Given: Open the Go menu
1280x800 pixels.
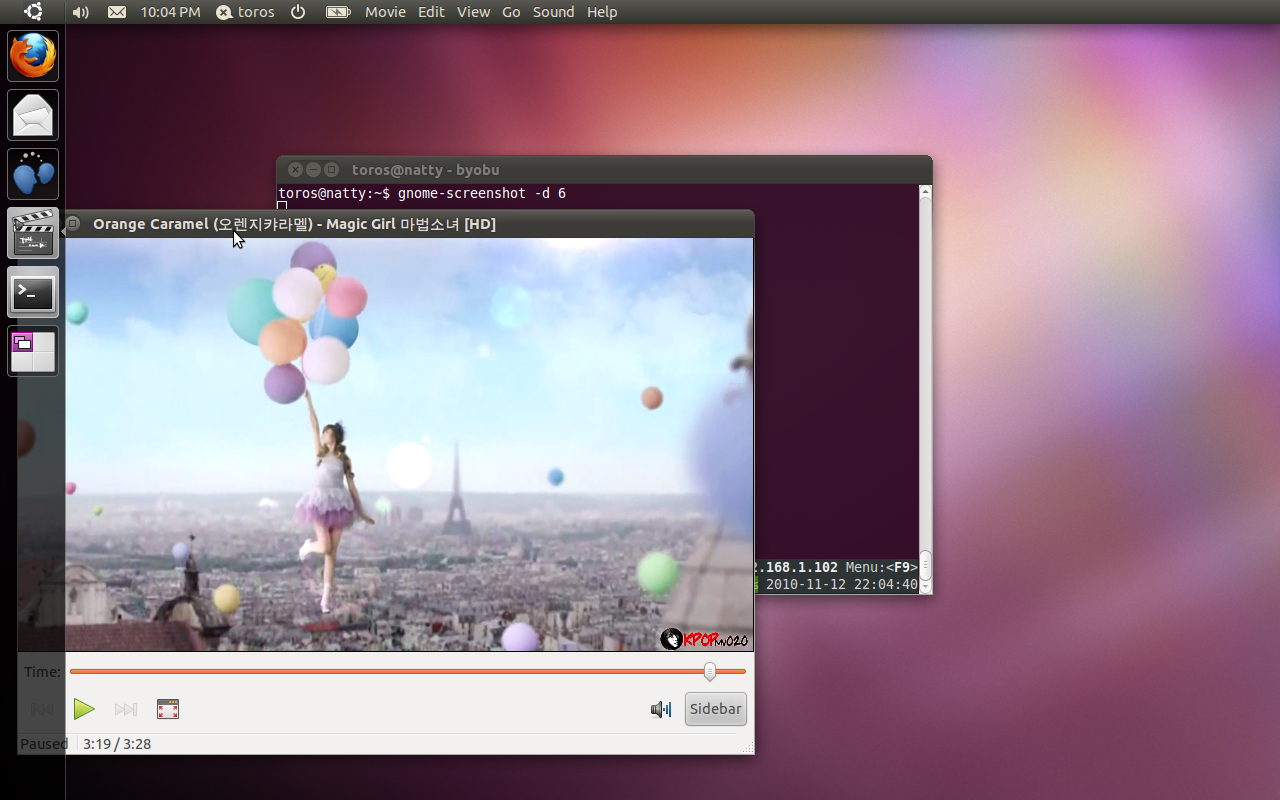Looking at the screenshot, I should [x=511, y=12].
